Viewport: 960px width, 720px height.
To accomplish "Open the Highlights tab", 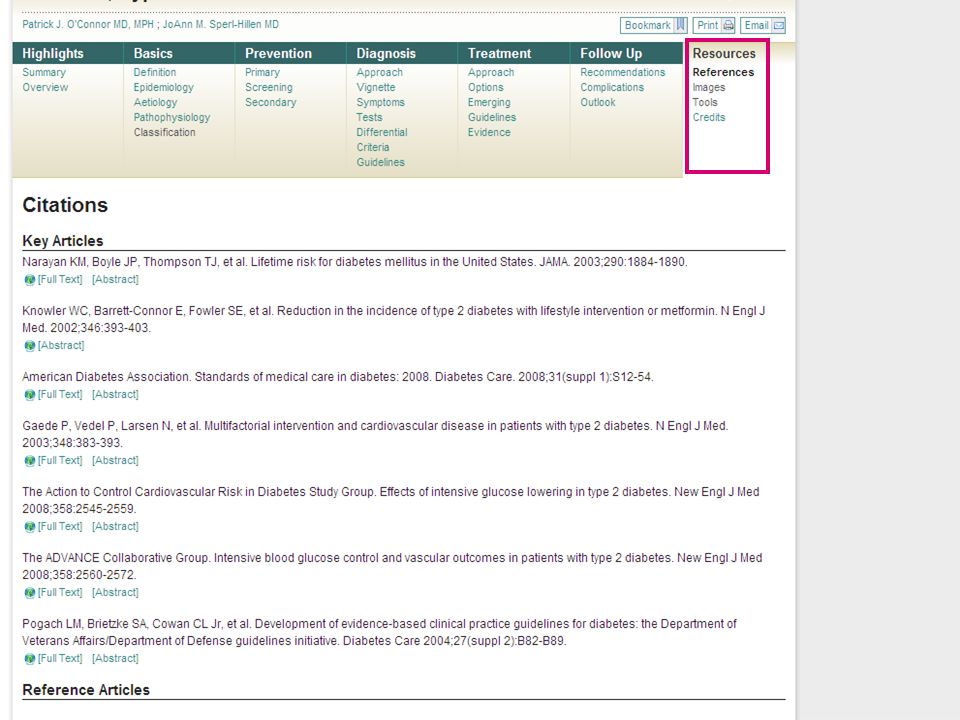I will coord(53,53).
